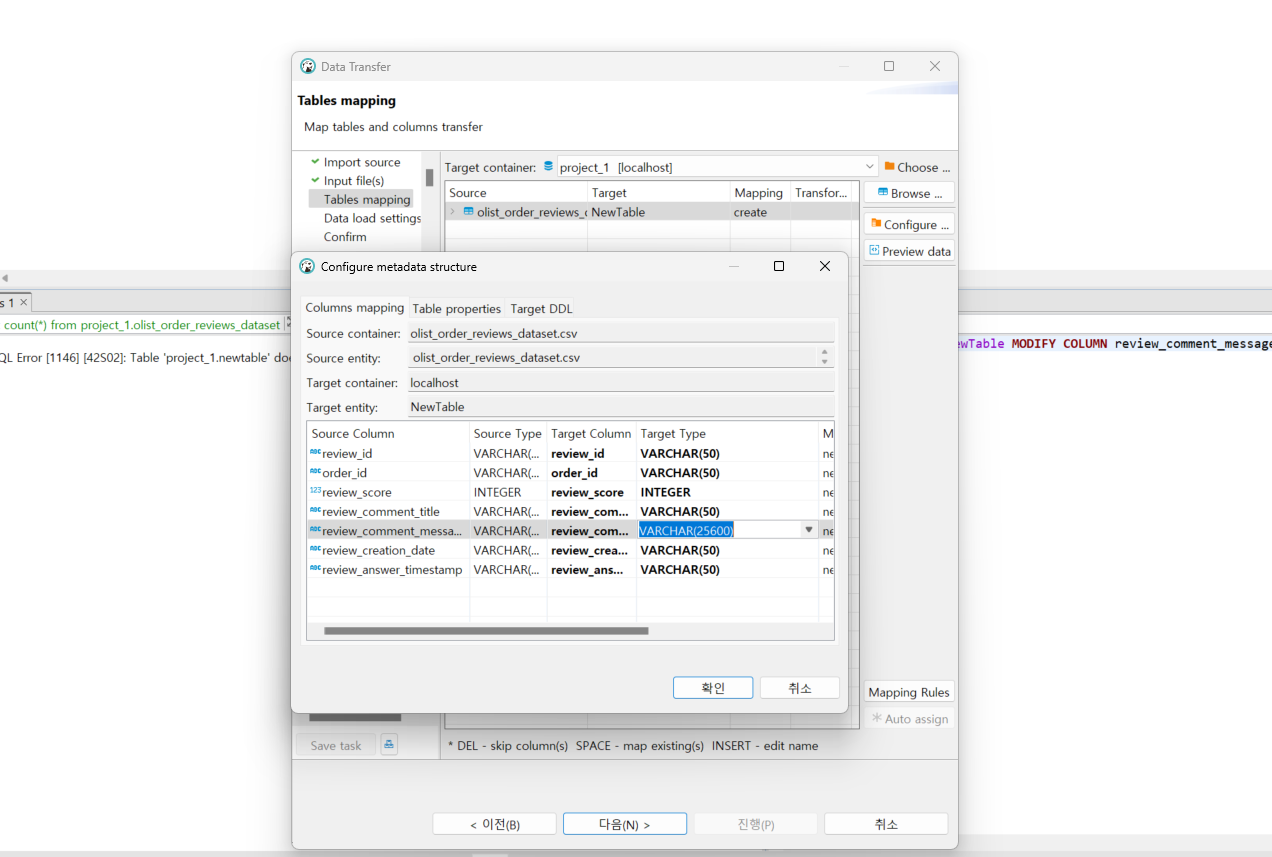1272x857 pixels.
Task: Click the review_score target column cell
Action: tap(591, 492)
